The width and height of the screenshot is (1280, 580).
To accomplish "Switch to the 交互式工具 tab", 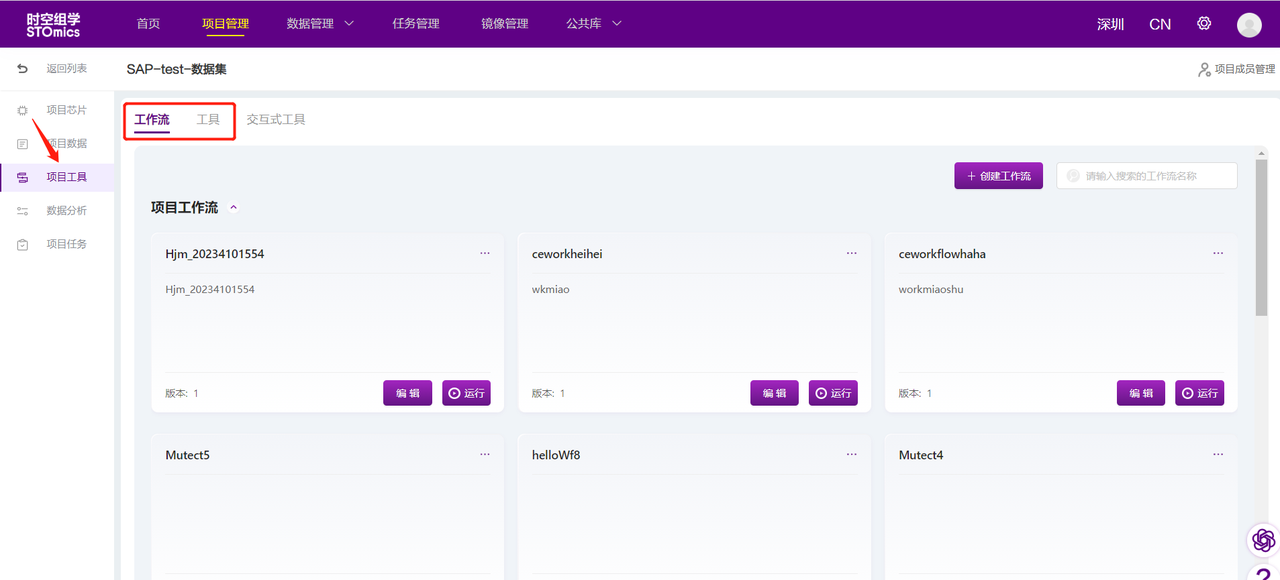I will [x=276, y=120].
